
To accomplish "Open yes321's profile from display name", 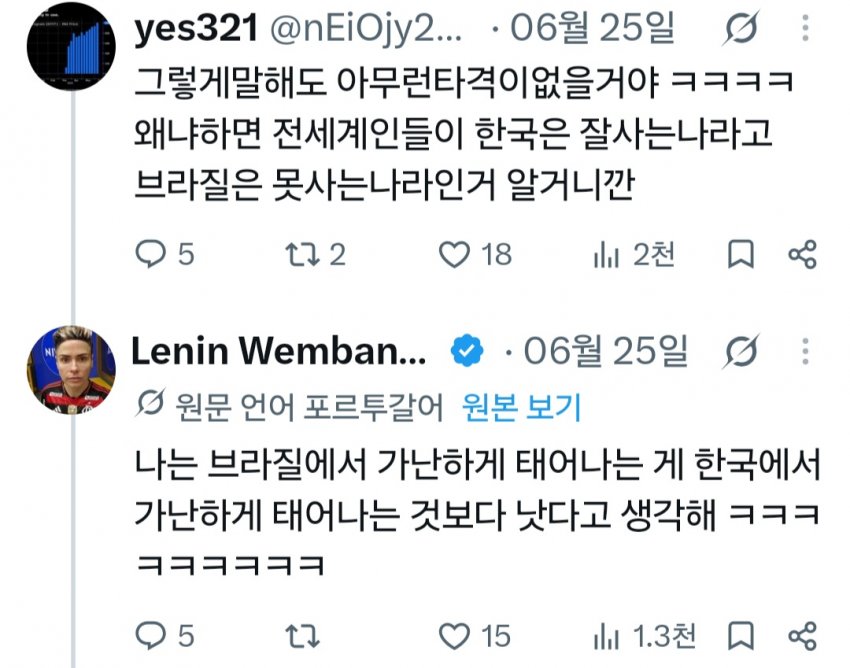I will pyautogui.click(x=195, y=29).
